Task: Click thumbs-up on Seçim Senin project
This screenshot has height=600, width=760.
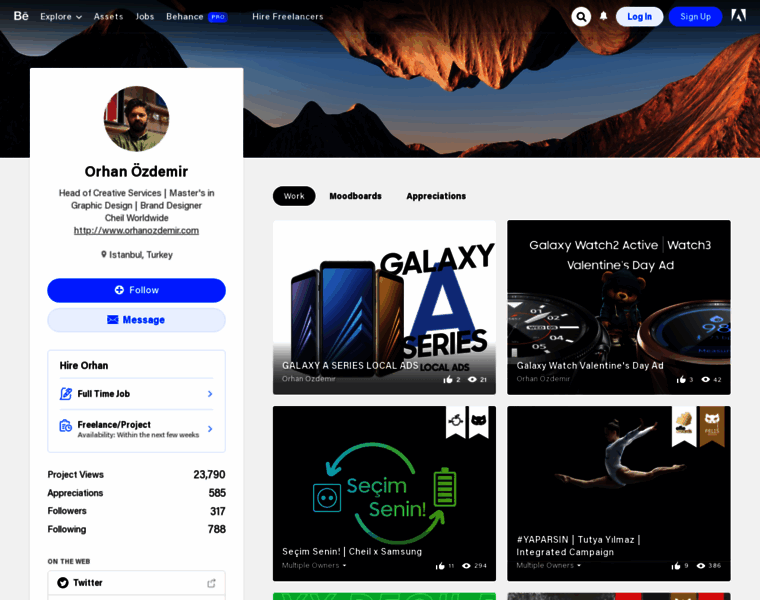Action: pos(440,566)
